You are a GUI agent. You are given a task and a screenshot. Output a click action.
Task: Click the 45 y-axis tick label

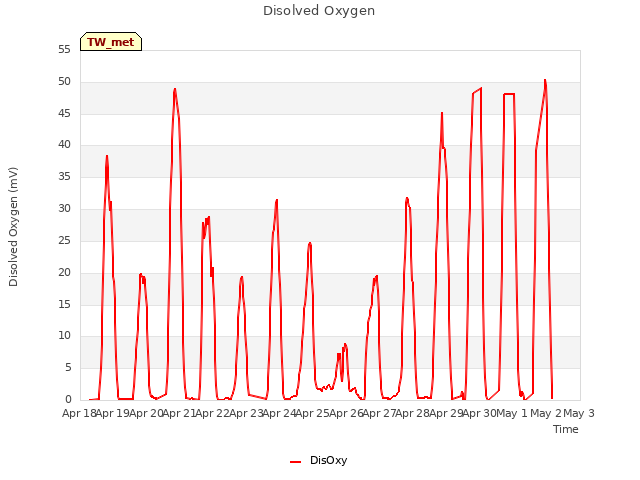pos(64,113)
